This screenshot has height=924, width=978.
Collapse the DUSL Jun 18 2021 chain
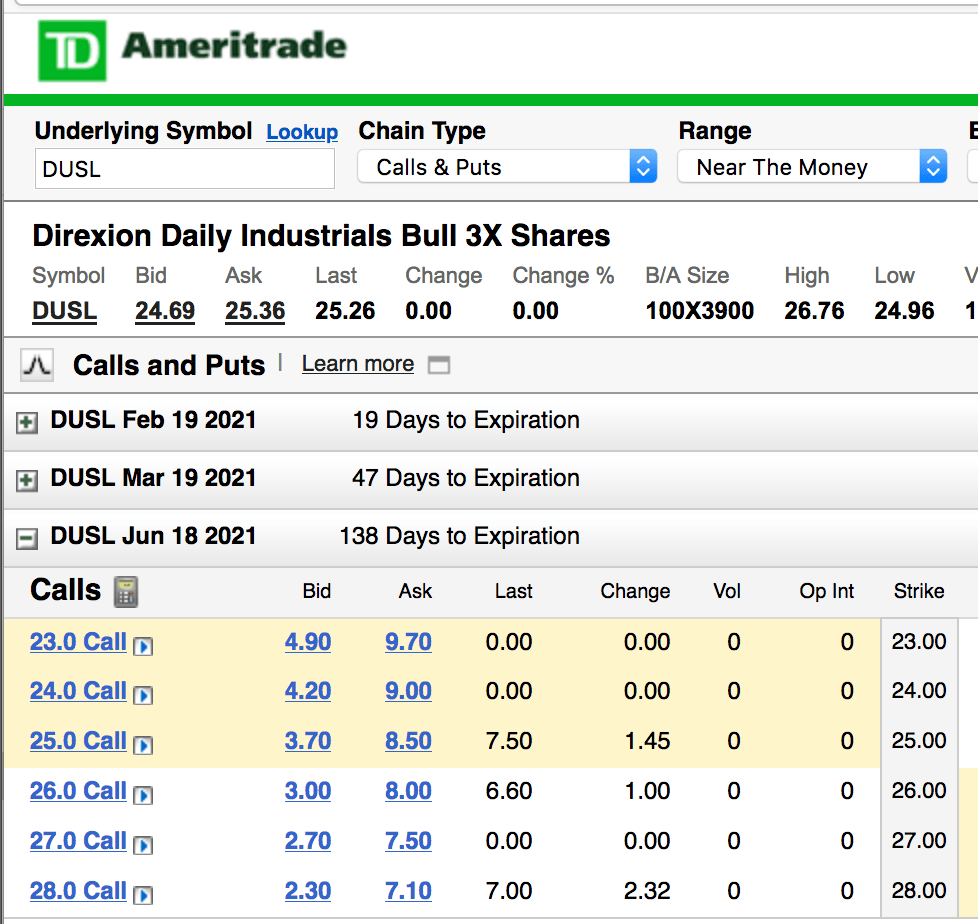click(x=27, y=538)
